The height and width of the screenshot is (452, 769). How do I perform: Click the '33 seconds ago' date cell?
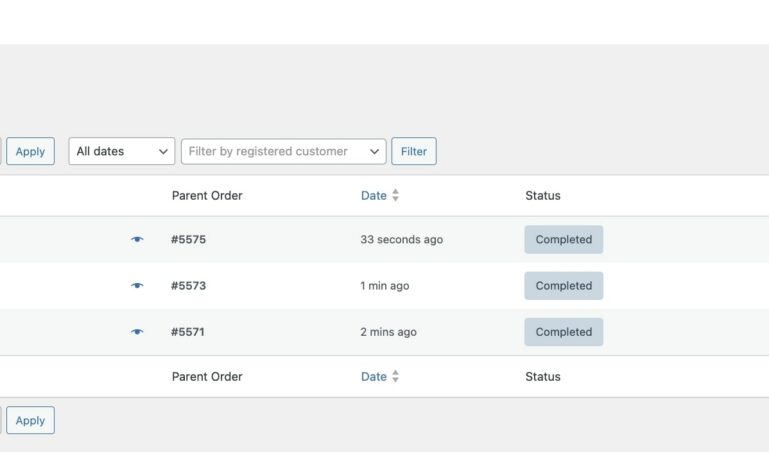coord(401,240)
